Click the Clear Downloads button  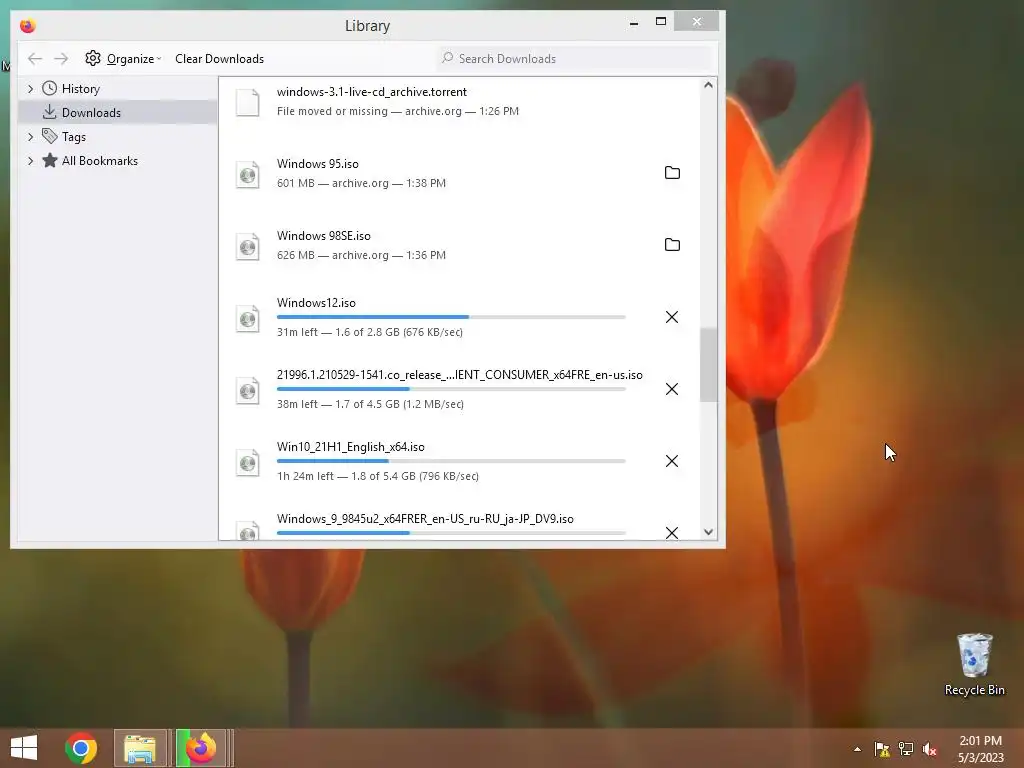pos(219,59)
